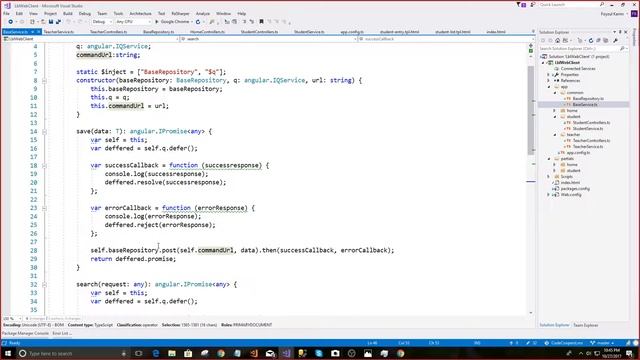Open Skype from the taskbar
This screenshot has height=360, width=640.
(x=319, y=353)
